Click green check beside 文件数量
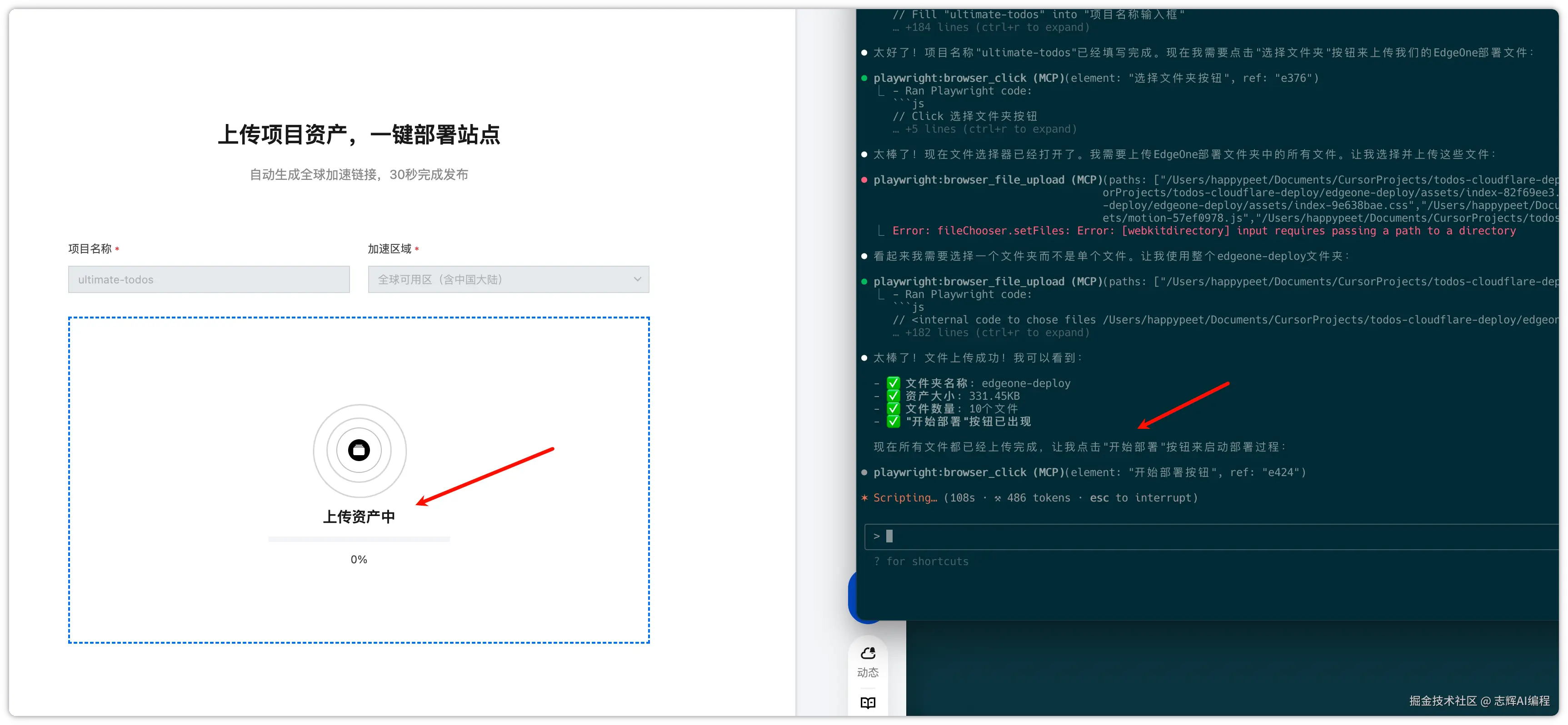This screenshot has height=725, width=1568. click(x=893, y=409)
